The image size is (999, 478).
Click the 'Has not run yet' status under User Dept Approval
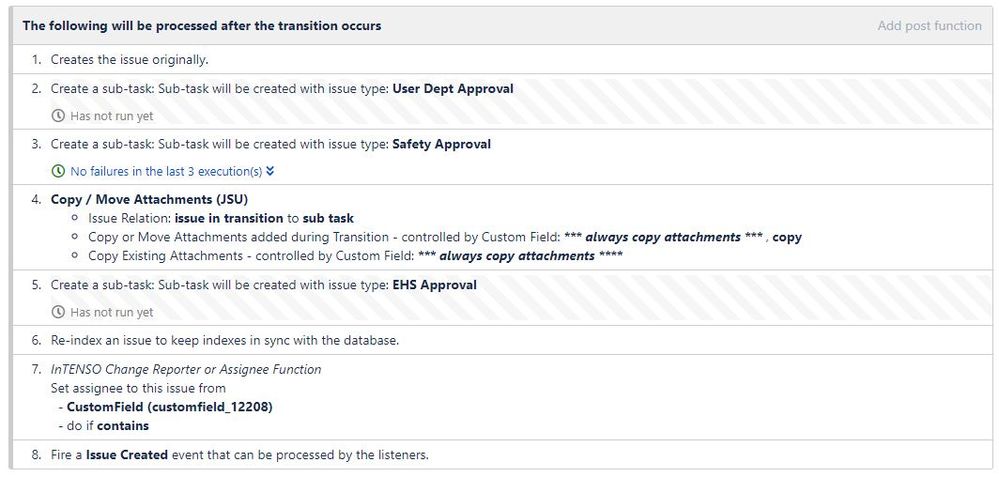pos(111,116)
